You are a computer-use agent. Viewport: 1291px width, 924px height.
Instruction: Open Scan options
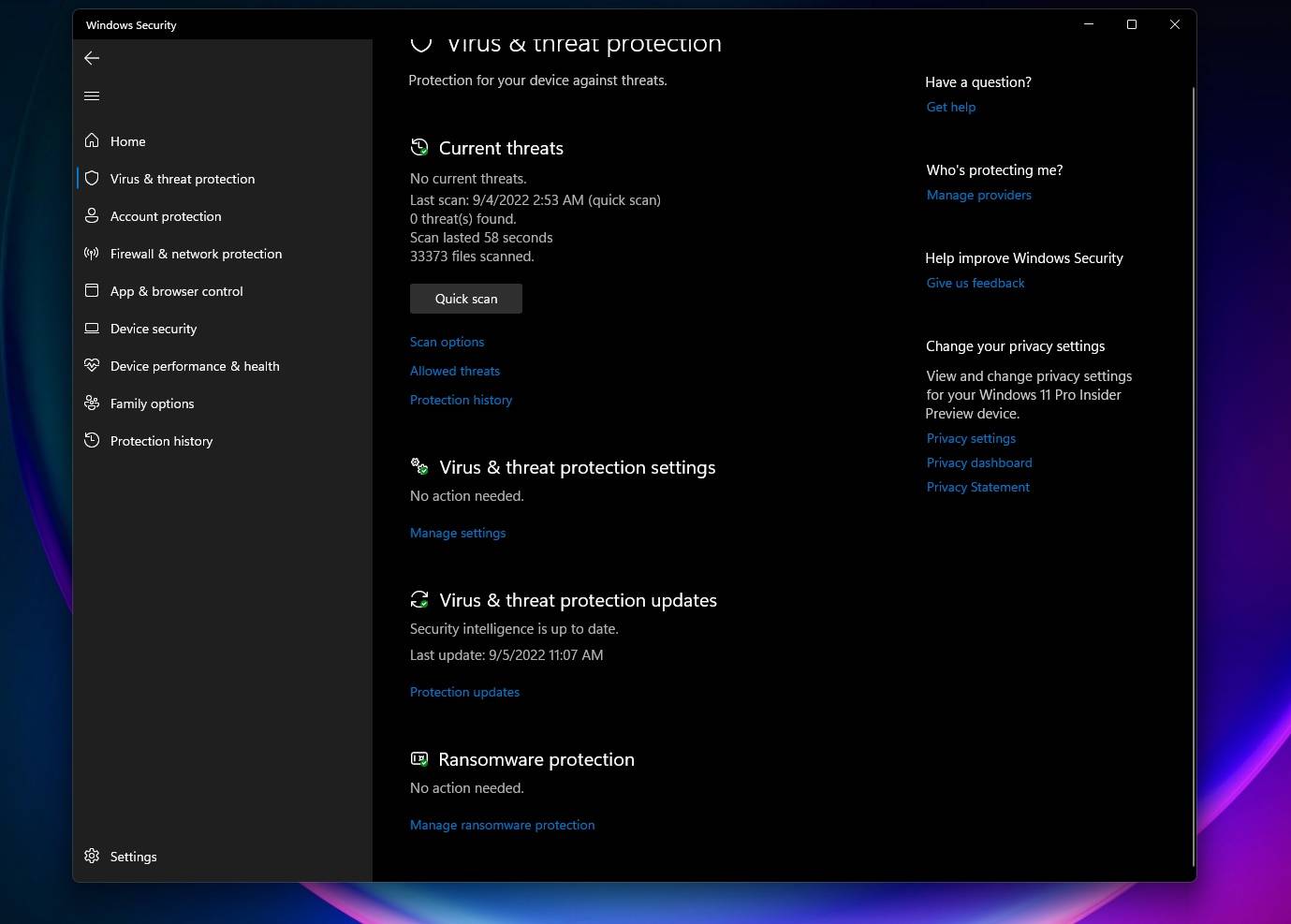click(447, 342)
